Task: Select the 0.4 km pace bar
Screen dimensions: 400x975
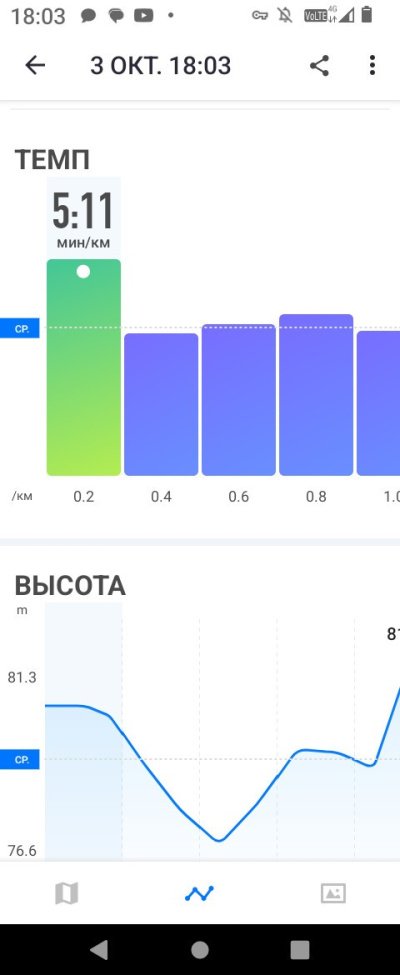Action: 161,404
